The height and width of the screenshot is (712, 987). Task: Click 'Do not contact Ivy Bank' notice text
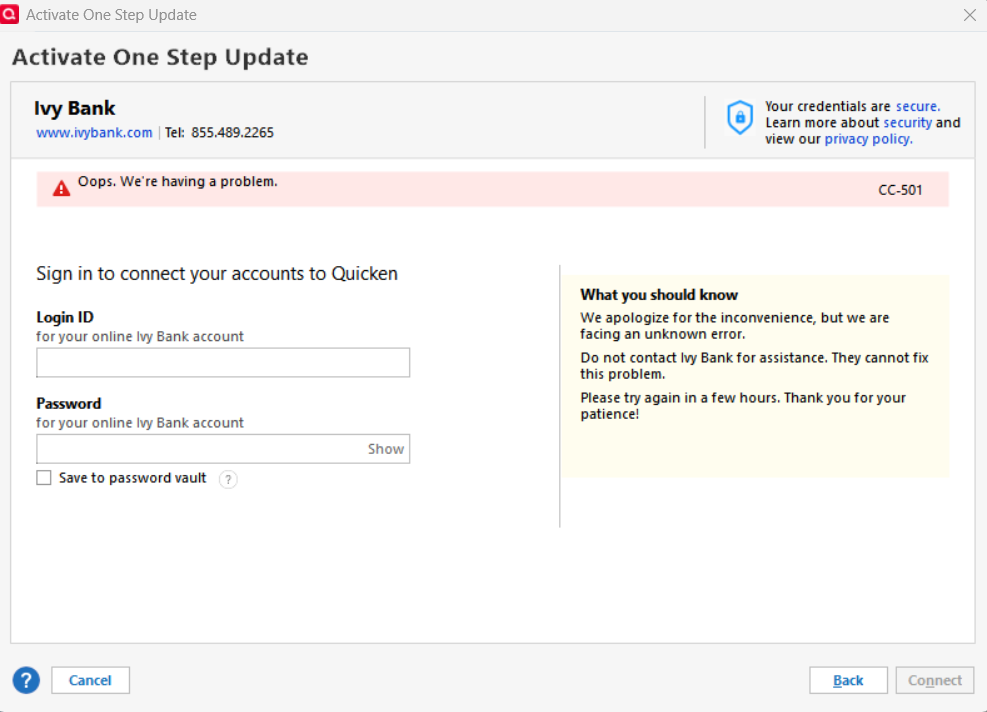tap(754, 366)
